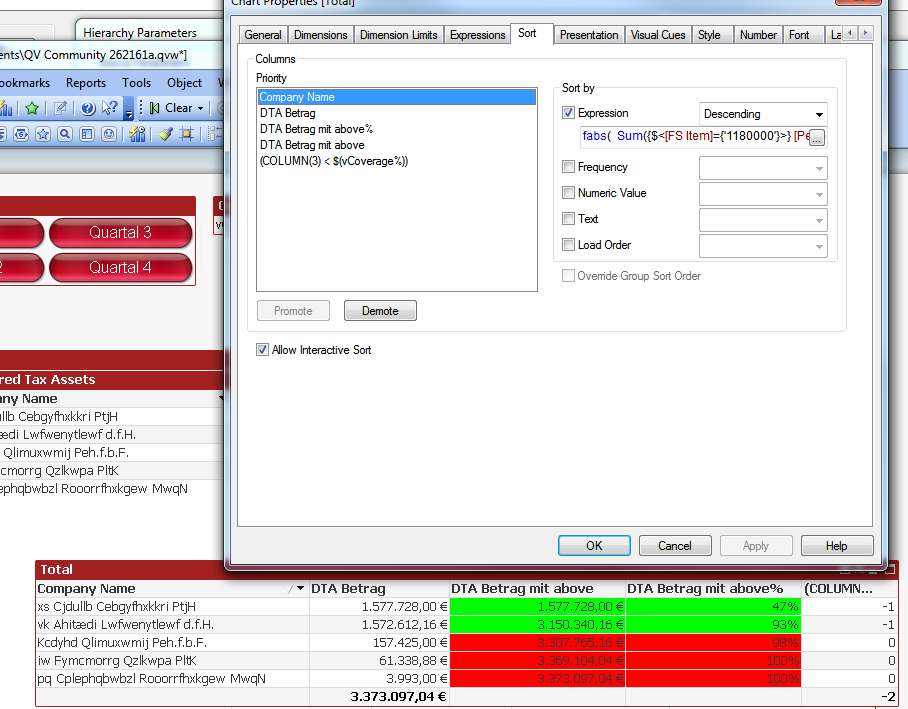Open Help Topics via blue question mark icon

pyautogui.click(x=88, y=108)
